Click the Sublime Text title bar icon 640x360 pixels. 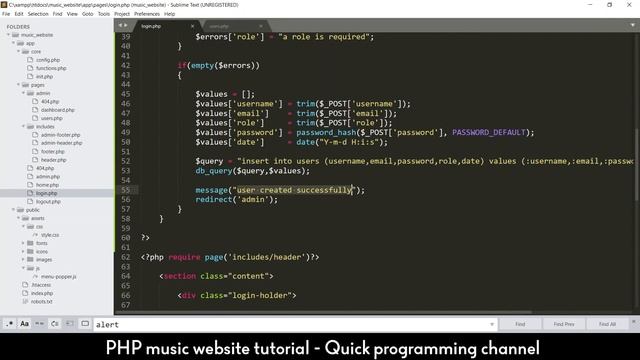click(x=4, y=4)
